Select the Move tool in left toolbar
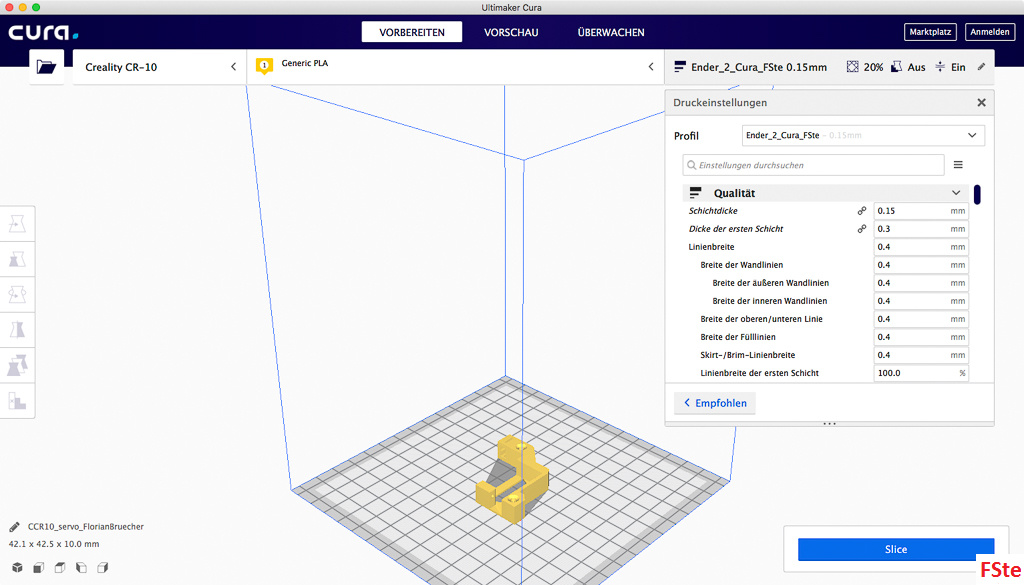1024x585 pixels. tap(18, 223)
